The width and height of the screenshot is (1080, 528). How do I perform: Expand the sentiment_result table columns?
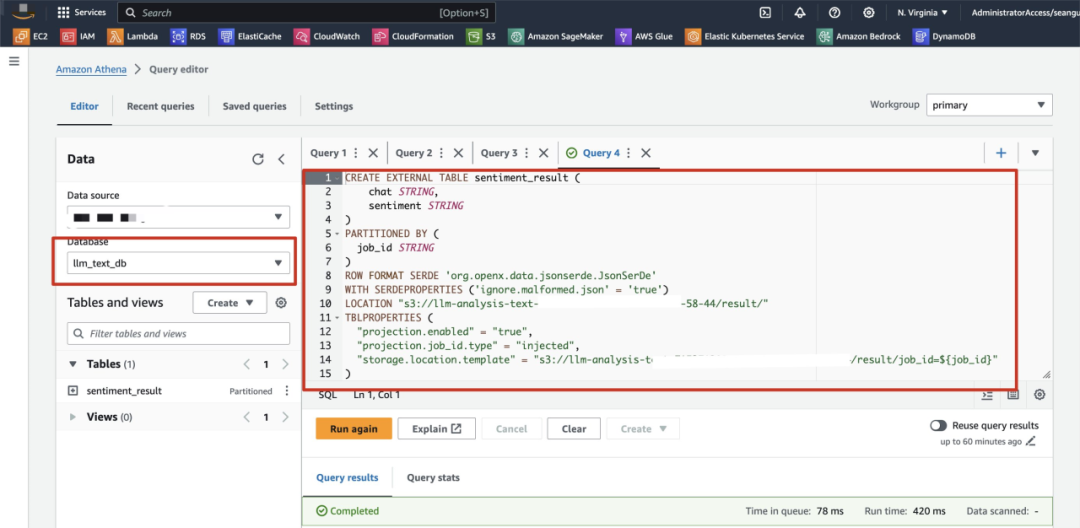(x=73, y=390)
